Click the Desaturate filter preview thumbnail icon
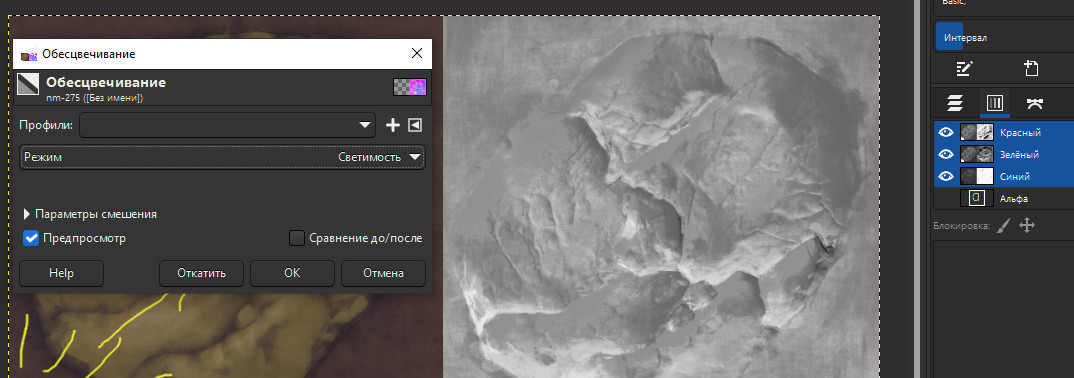Screen dimensions: 1074x378 coord(410,87)
